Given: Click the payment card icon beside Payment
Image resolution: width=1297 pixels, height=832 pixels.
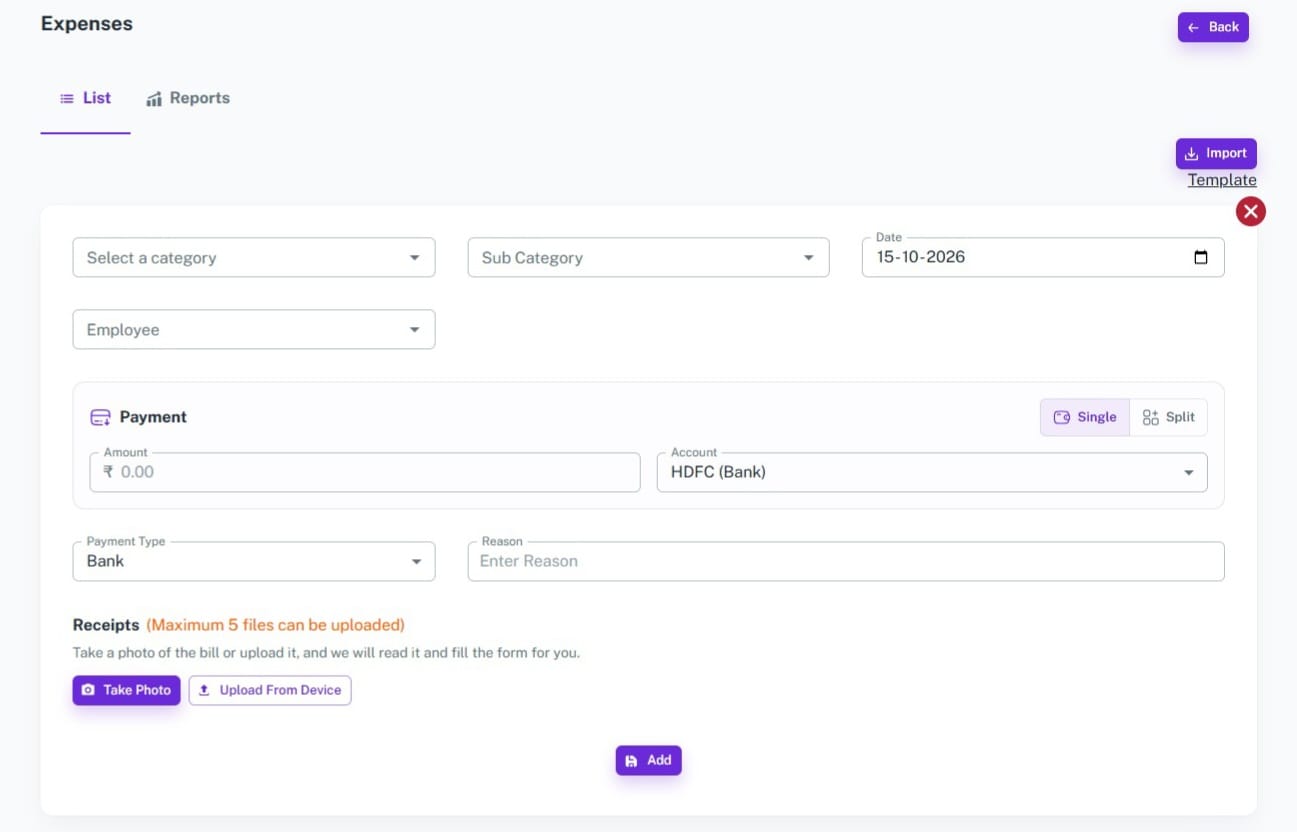Looking at the screenshot, I should click(100, 417).
